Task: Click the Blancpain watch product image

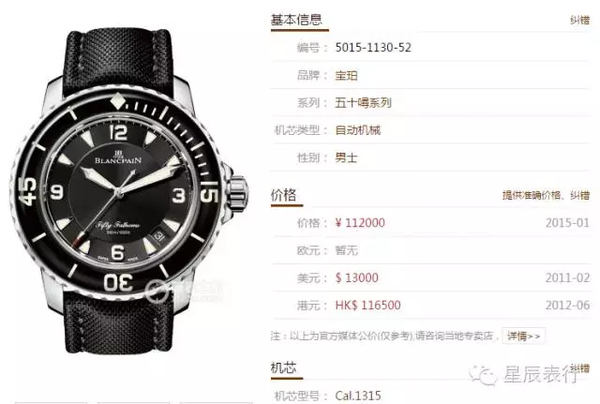Action: pos(129,191)
